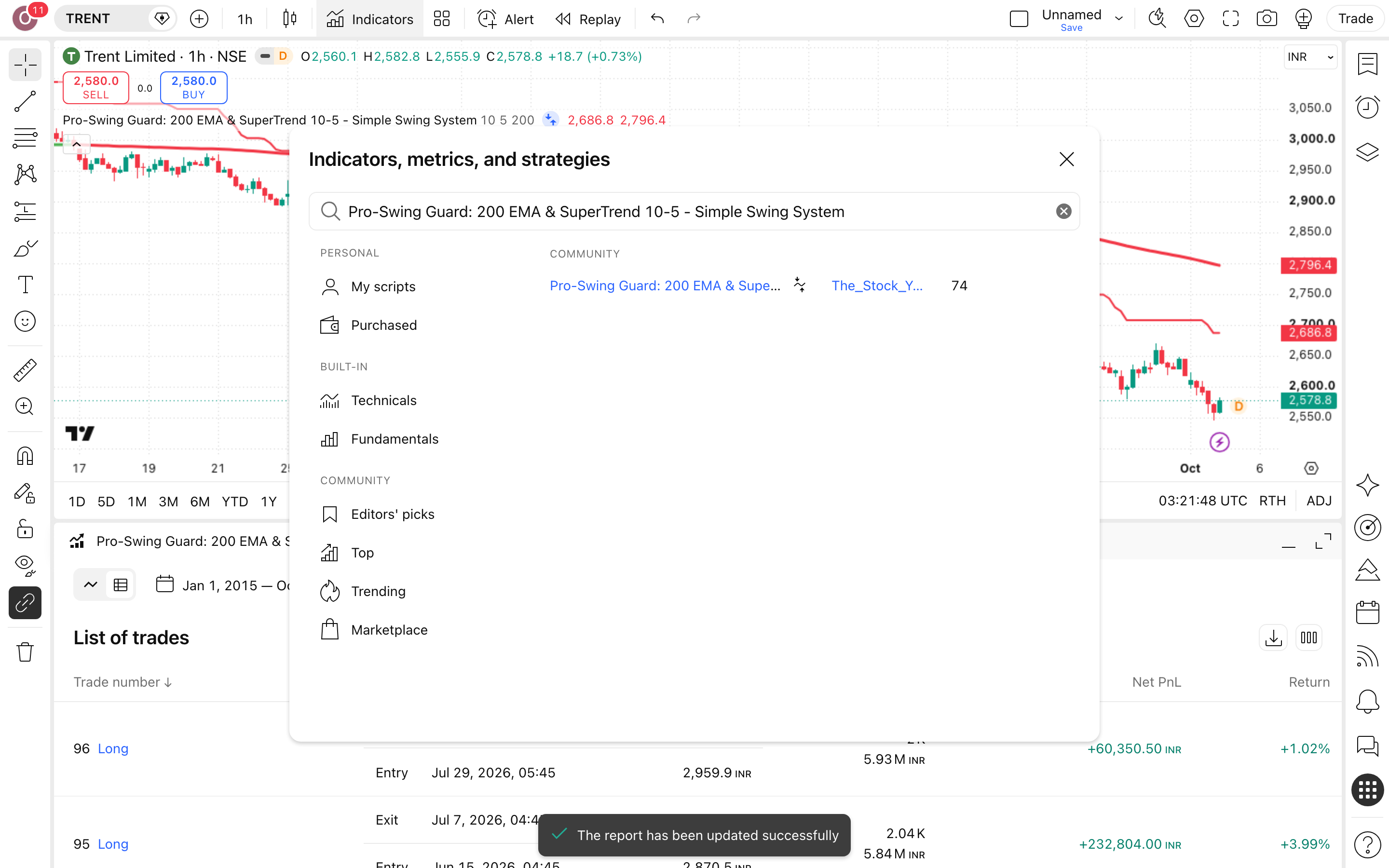Collapse the indicator legend chevron
1389x868 pixels.
(76, 144)
